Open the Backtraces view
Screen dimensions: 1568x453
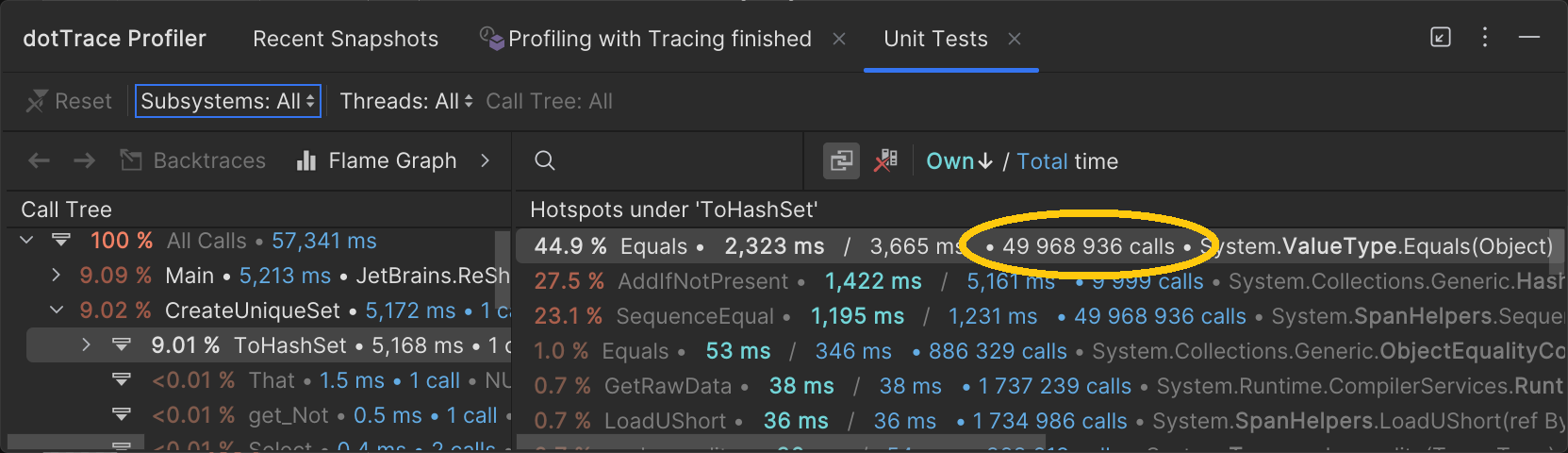coord(193,161)
